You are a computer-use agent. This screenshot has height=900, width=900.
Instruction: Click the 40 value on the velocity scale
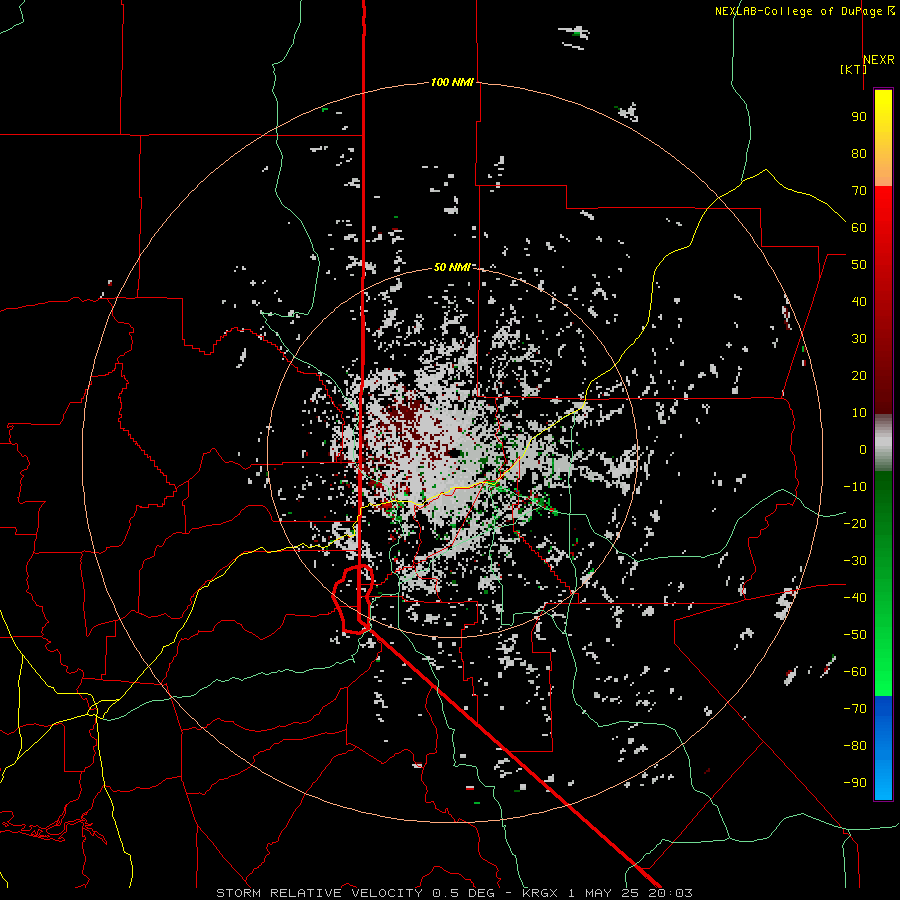(859, 302)
